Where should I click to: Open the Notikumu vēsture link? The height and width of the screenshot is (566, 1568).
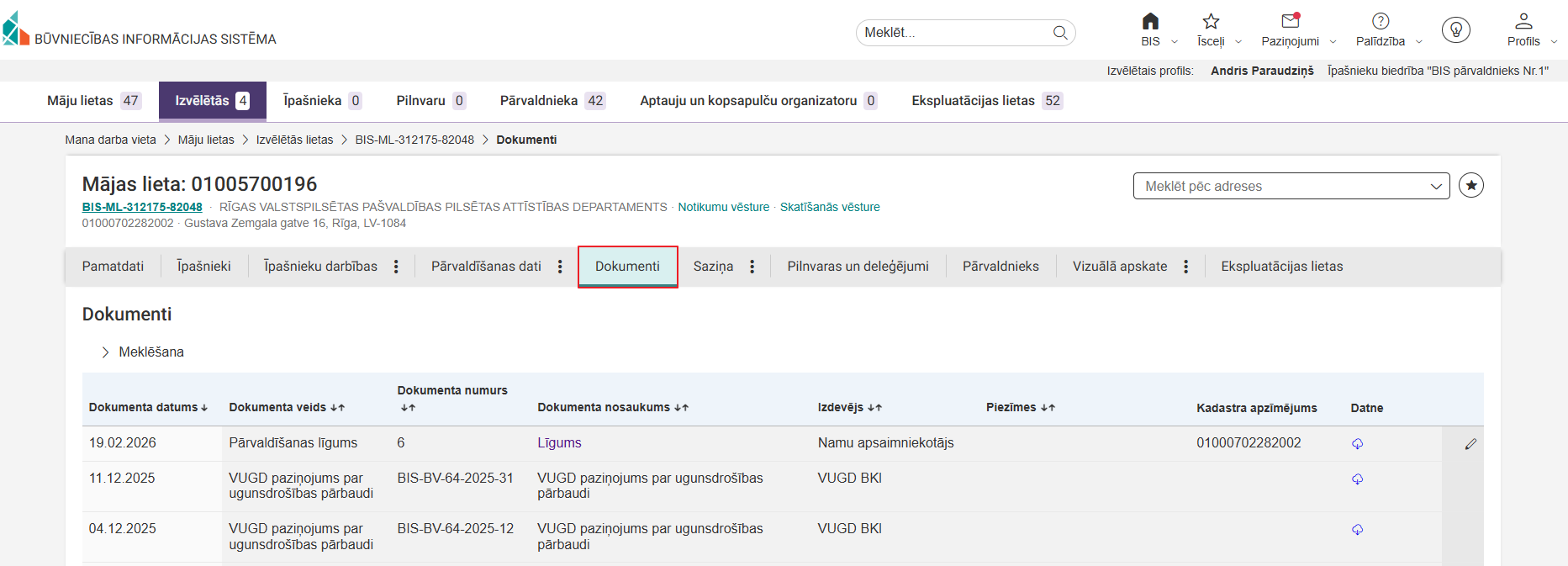pyautogui.click(x=723, y=207)
